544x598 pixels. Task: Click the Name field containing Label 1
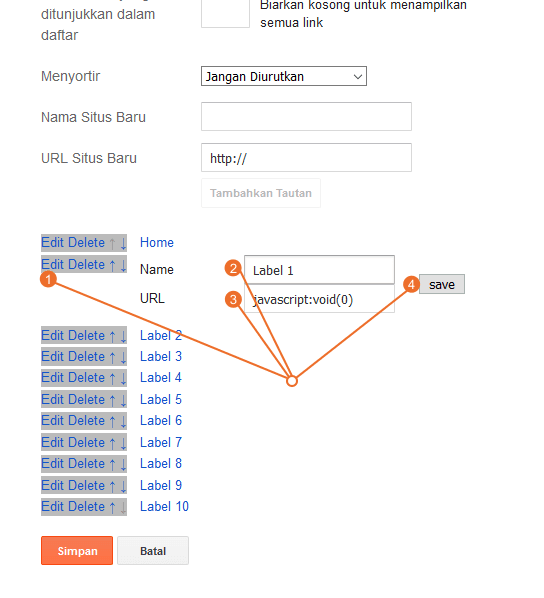coord(319,270)
